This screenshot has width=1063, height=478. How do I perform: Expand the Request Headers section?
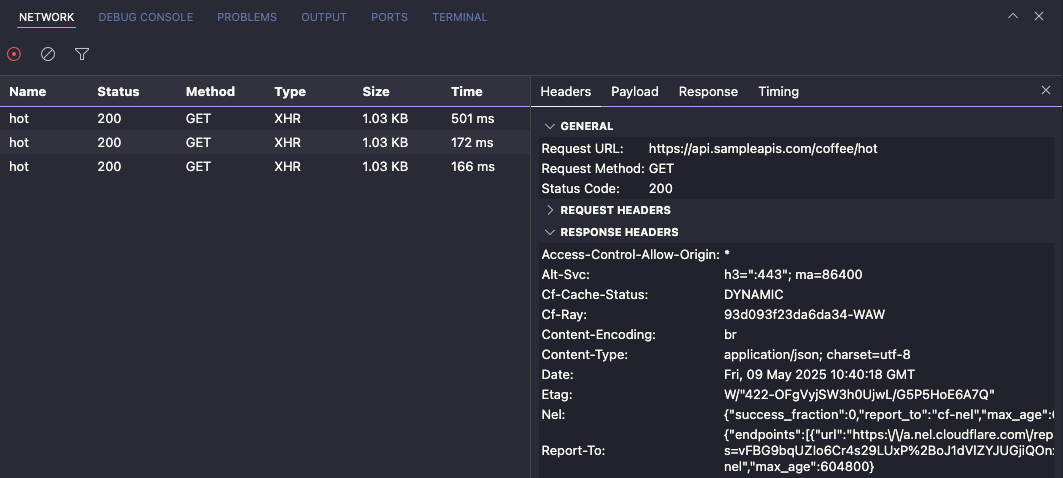(x=549, y=210)
